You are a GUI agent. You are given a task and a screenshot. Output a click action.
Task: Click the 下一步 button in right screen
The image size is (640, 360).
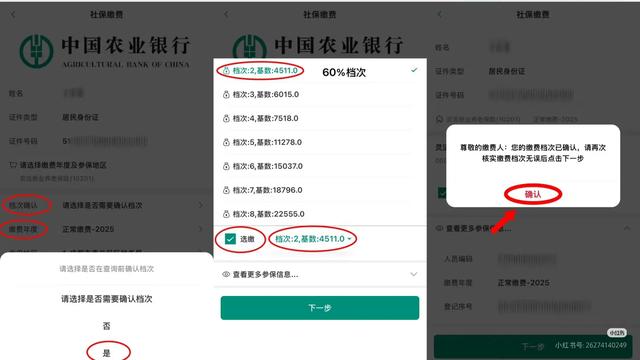click(x=533, y=347)
